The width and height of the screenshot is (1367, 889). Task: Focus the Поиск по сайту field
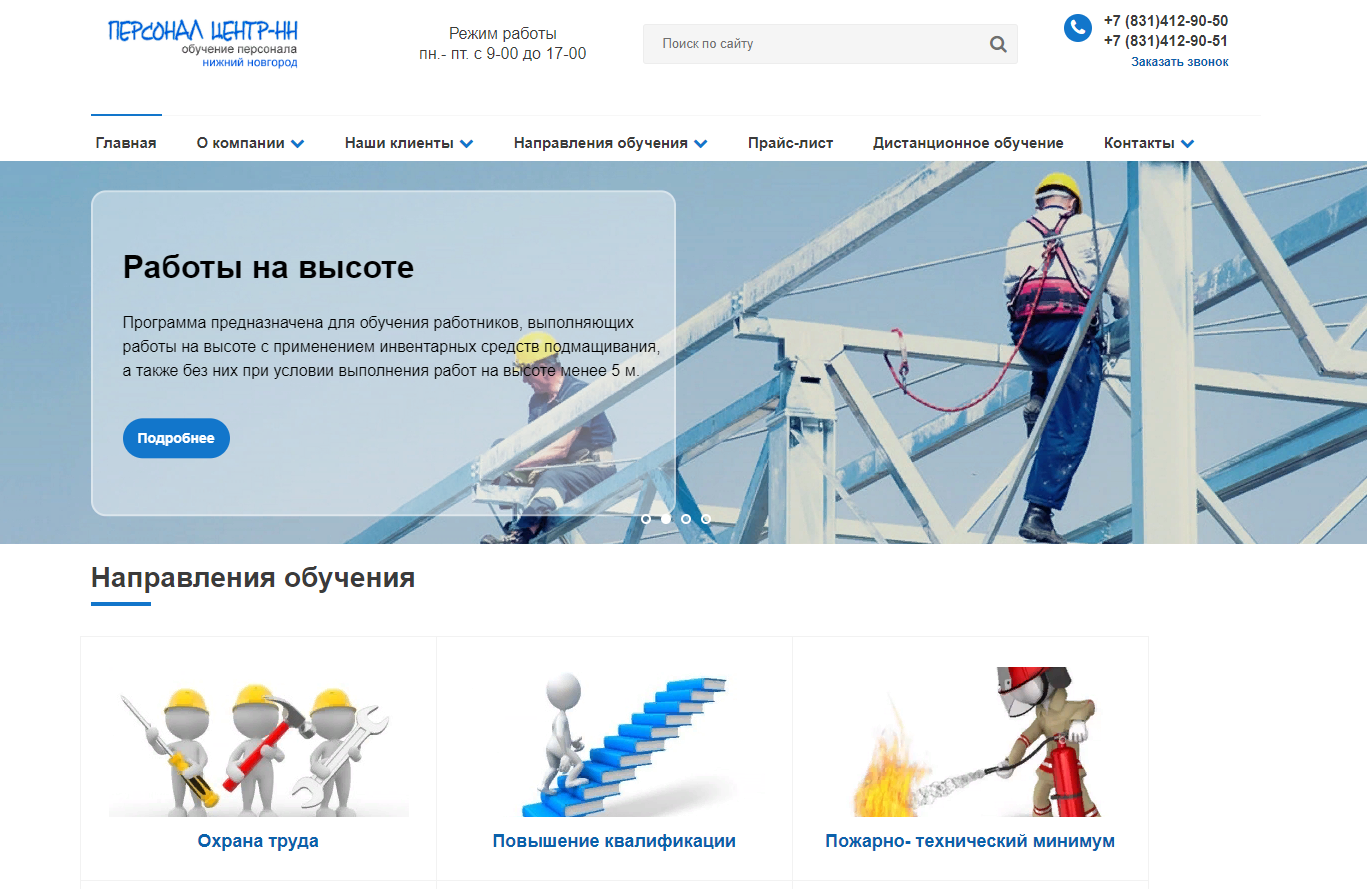[810, 44]
